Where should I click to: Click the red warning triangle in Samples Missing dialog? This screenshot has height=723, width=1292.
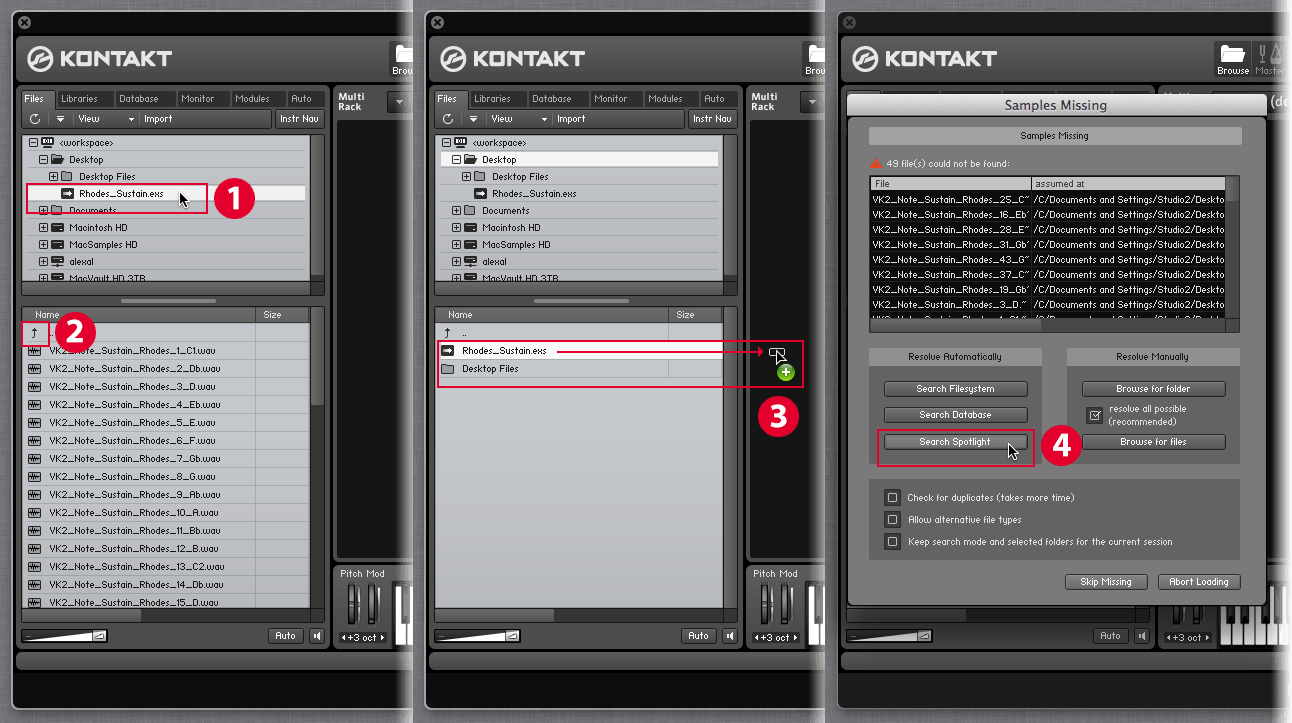tap(876, 162)
